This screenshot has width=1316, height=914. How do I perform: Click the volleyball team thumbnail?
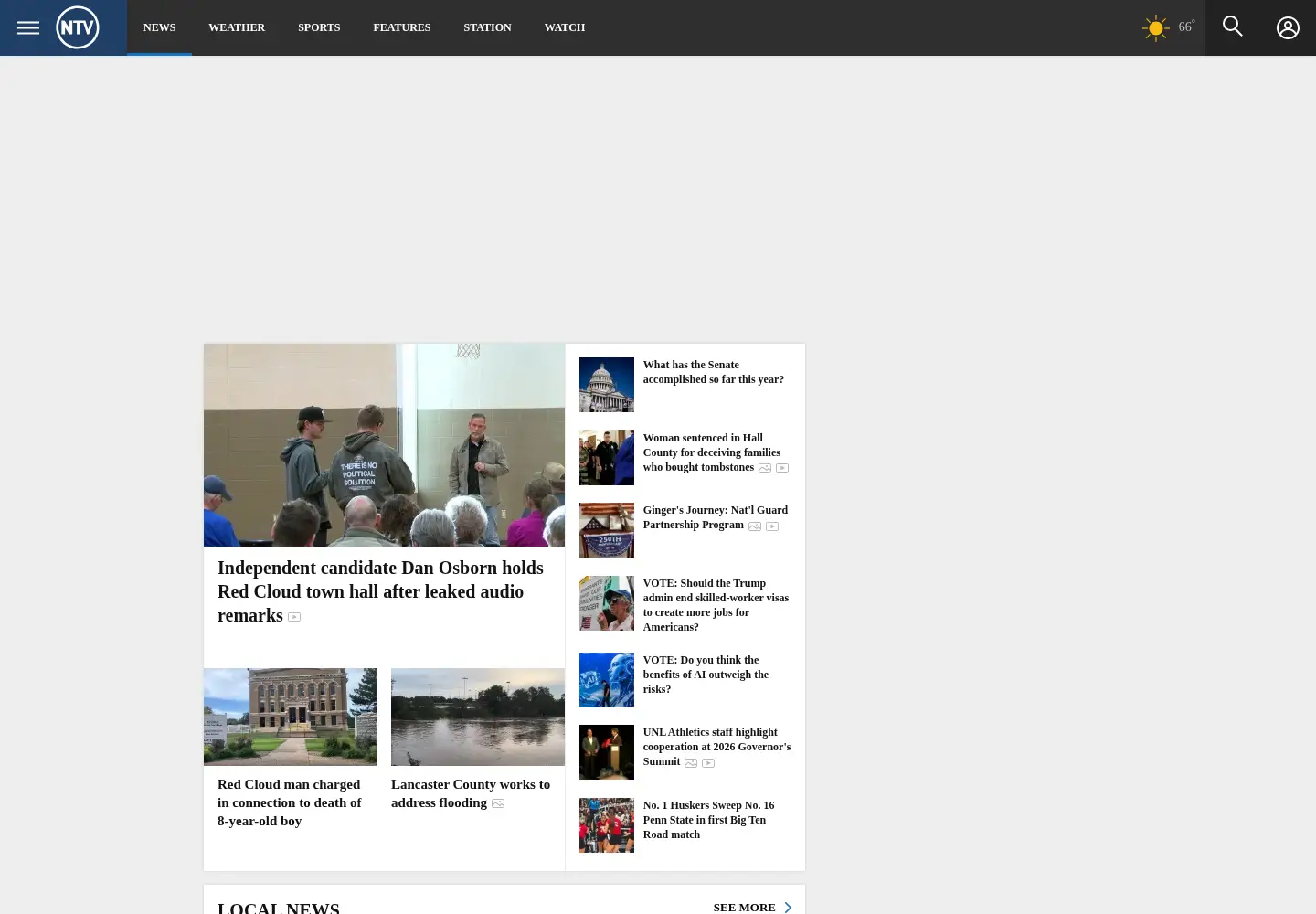coord(607,825)
